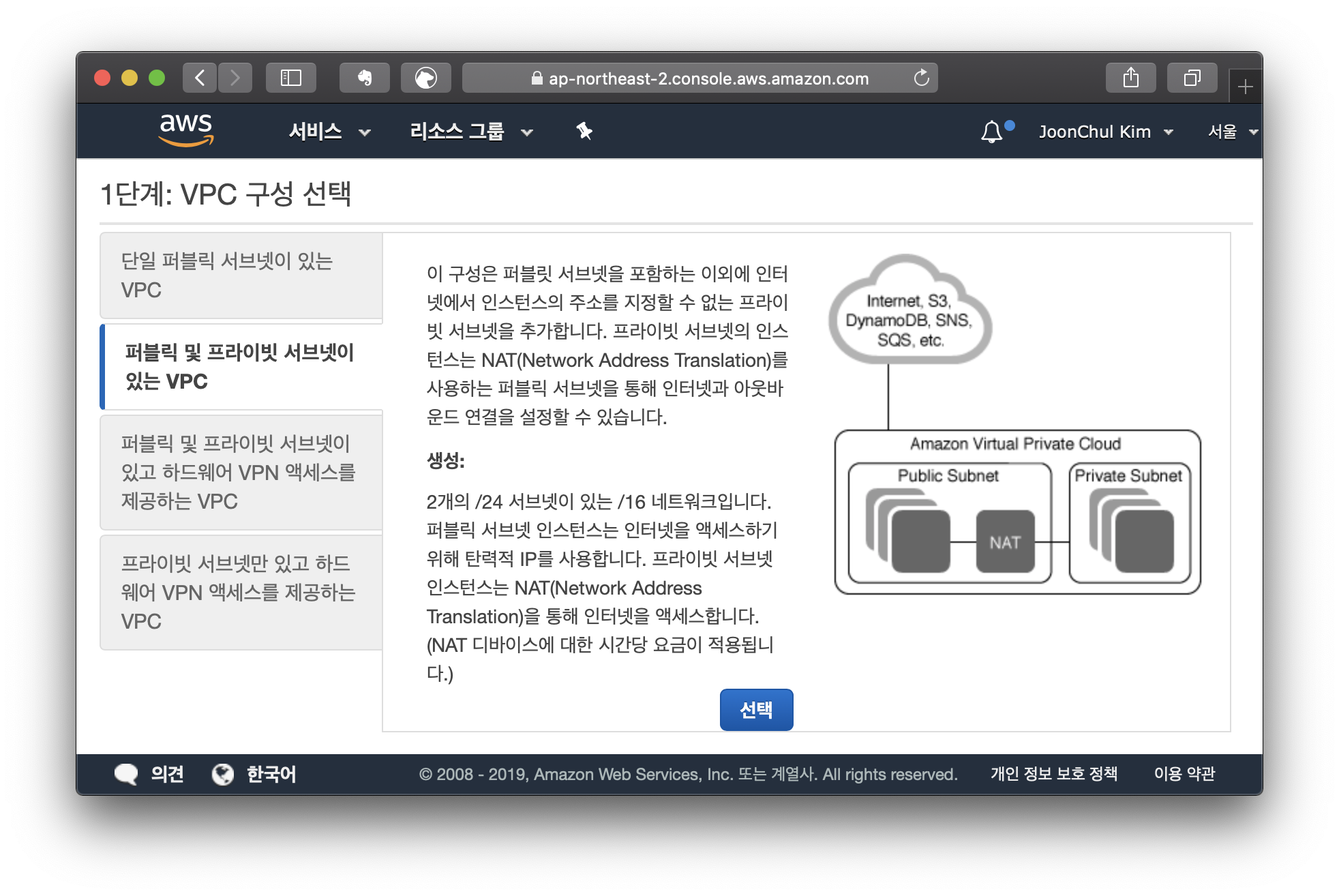
Task: Open a new tab with plus button
Action: [1245, 87]
